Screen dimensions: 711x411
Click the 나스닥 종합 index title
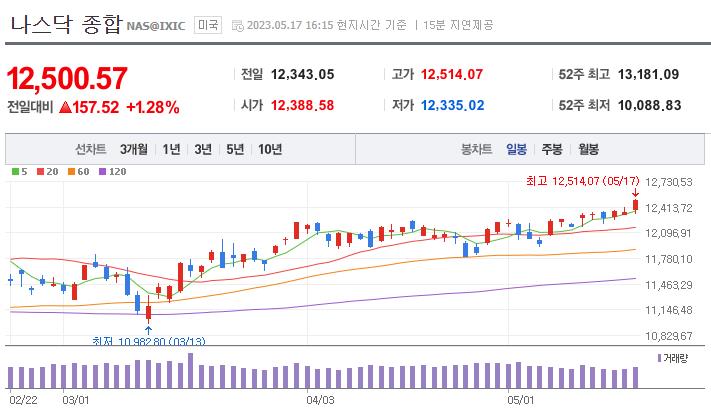[67, 24]
